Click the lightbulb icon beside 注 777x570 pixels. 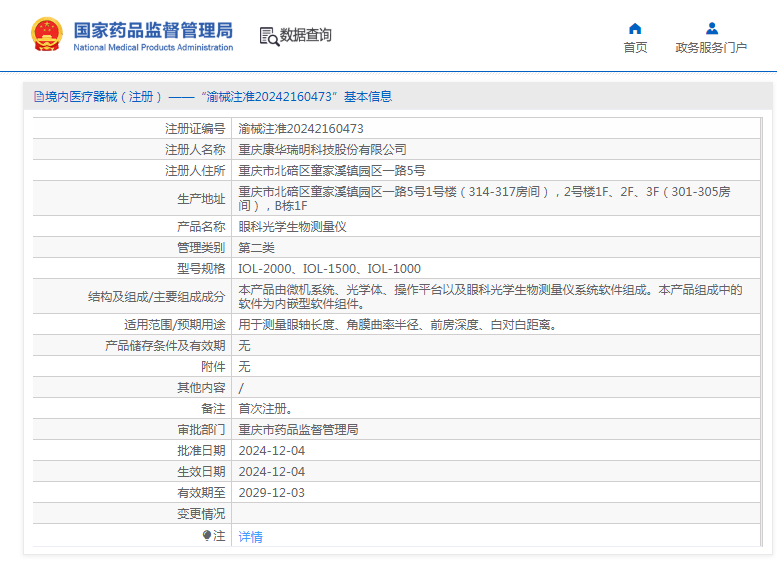click(207, 535)
